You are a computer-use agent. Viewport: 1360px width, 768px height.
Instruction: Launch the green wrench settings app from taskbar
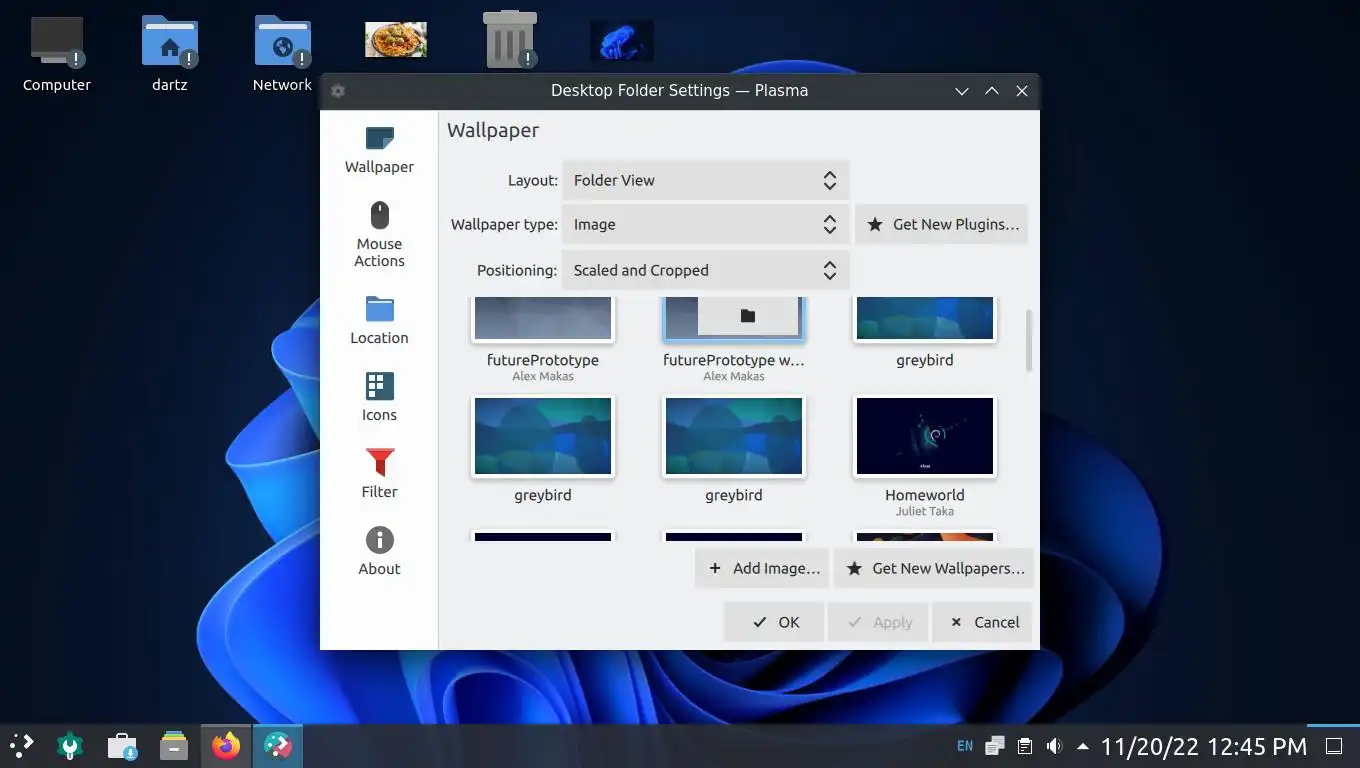70,745
